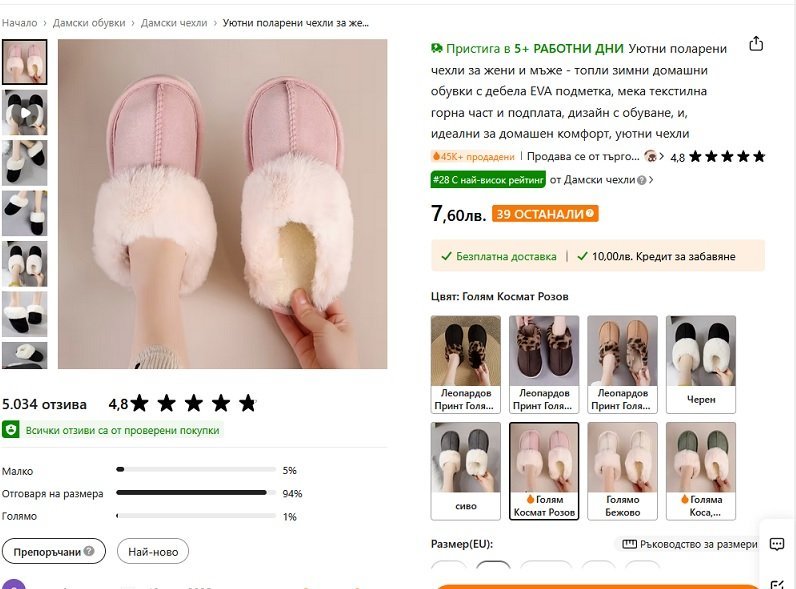Switch reviews sorting to 'Най-ново'
796x589 pixels.
click(152, 551)
